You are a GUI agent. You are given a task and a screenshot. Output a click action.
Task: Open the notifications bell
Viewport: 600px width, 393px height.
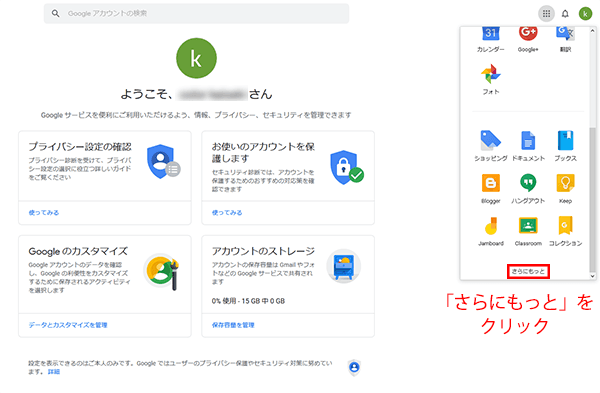coord(565,14)
